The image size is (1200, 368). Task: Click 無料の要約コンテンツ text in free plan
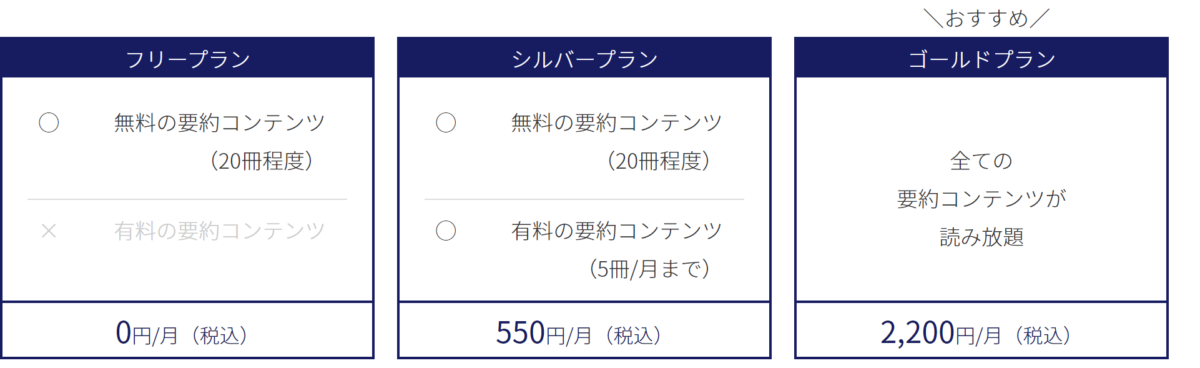pyautogui.click(x=220, y=123)
